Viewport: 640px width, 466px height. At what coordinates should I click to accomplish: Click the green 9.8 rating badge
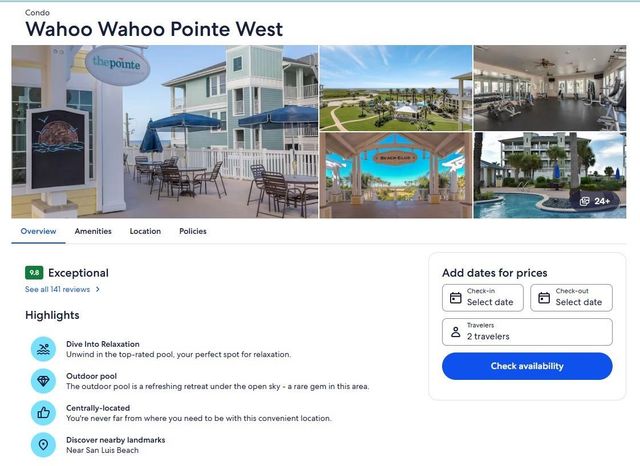click(x=34, y=273)
